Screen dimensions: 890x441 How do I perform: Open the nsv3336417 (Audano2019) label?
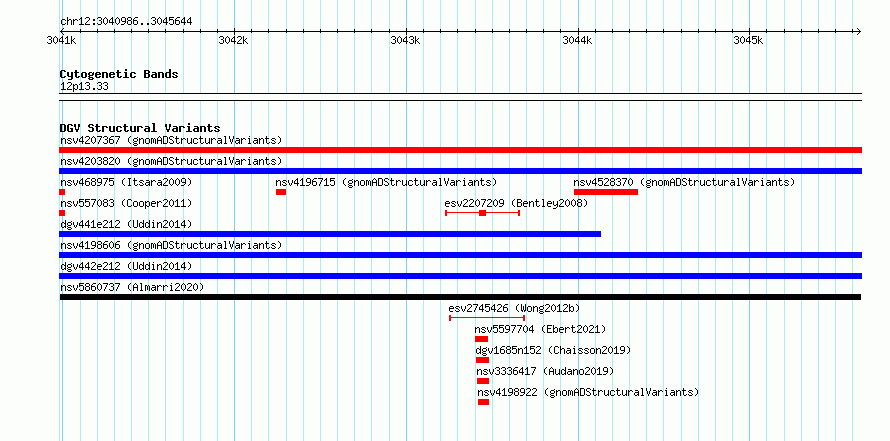coord(545,371)
